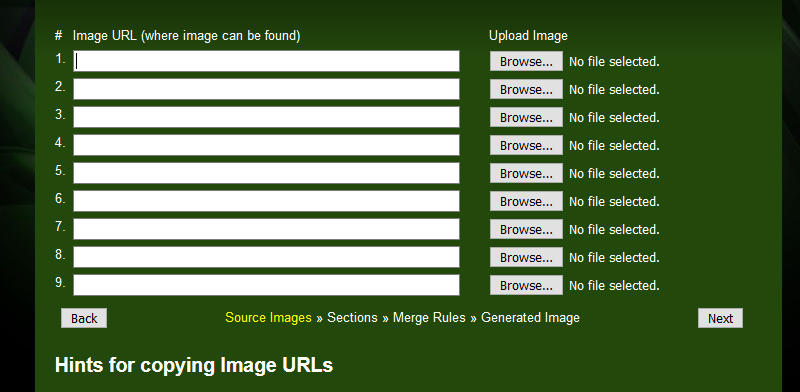Click the Browse button in row 4

pyautogui.click(x=526, y=145)
